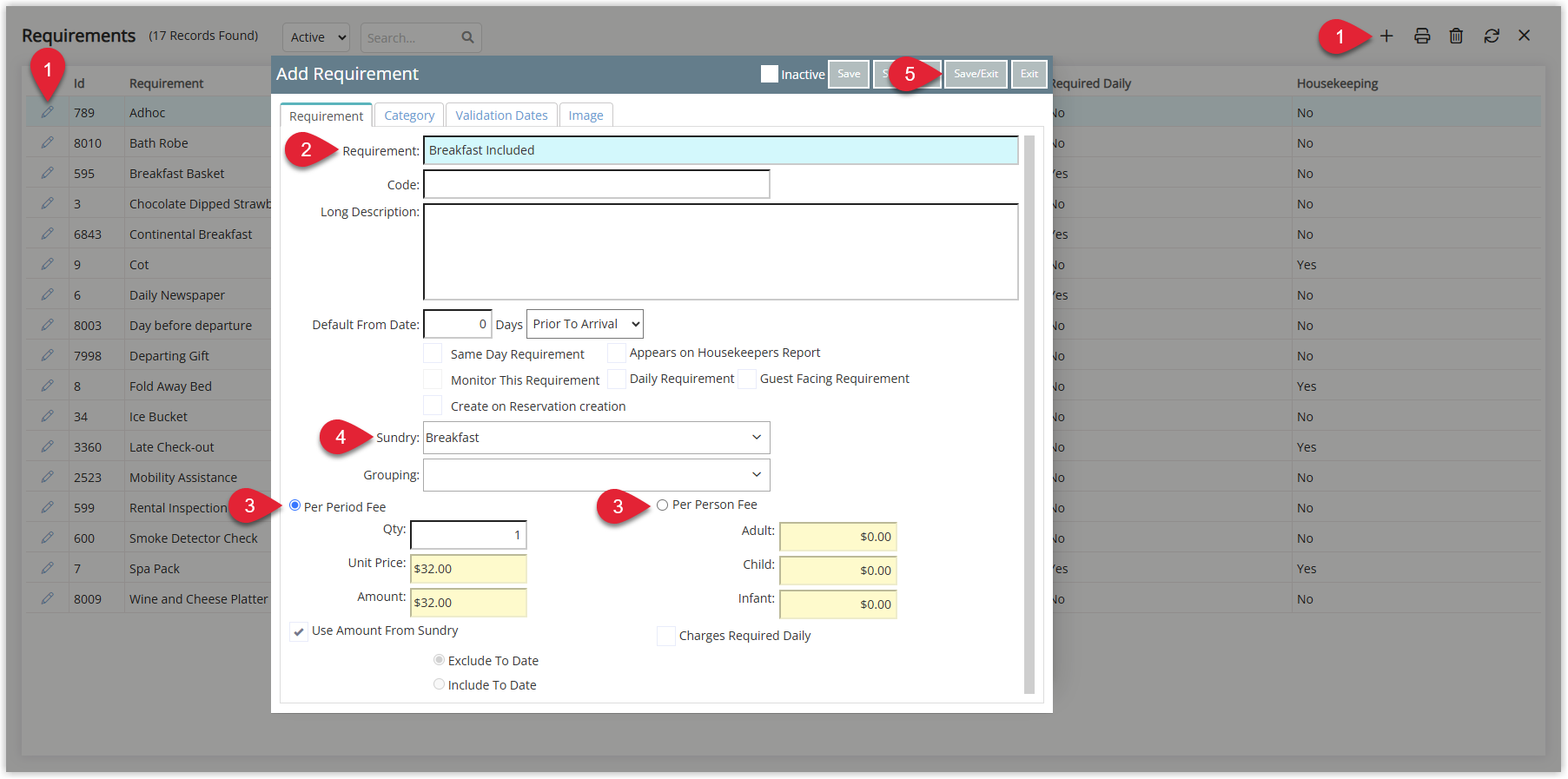Edit the Mobility Assistance requirement

(47, 477)
